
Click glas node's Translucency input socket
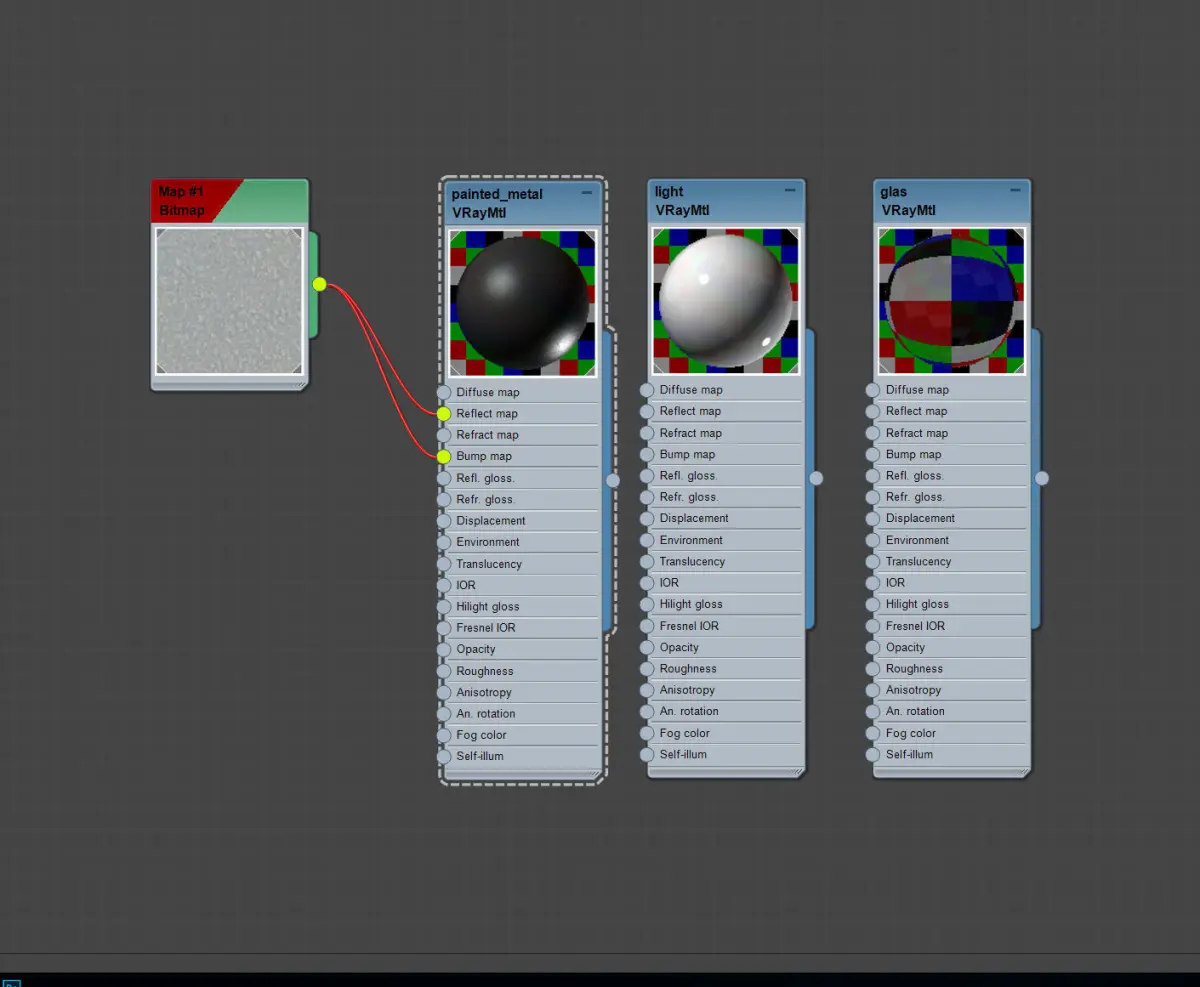(873, 561)
